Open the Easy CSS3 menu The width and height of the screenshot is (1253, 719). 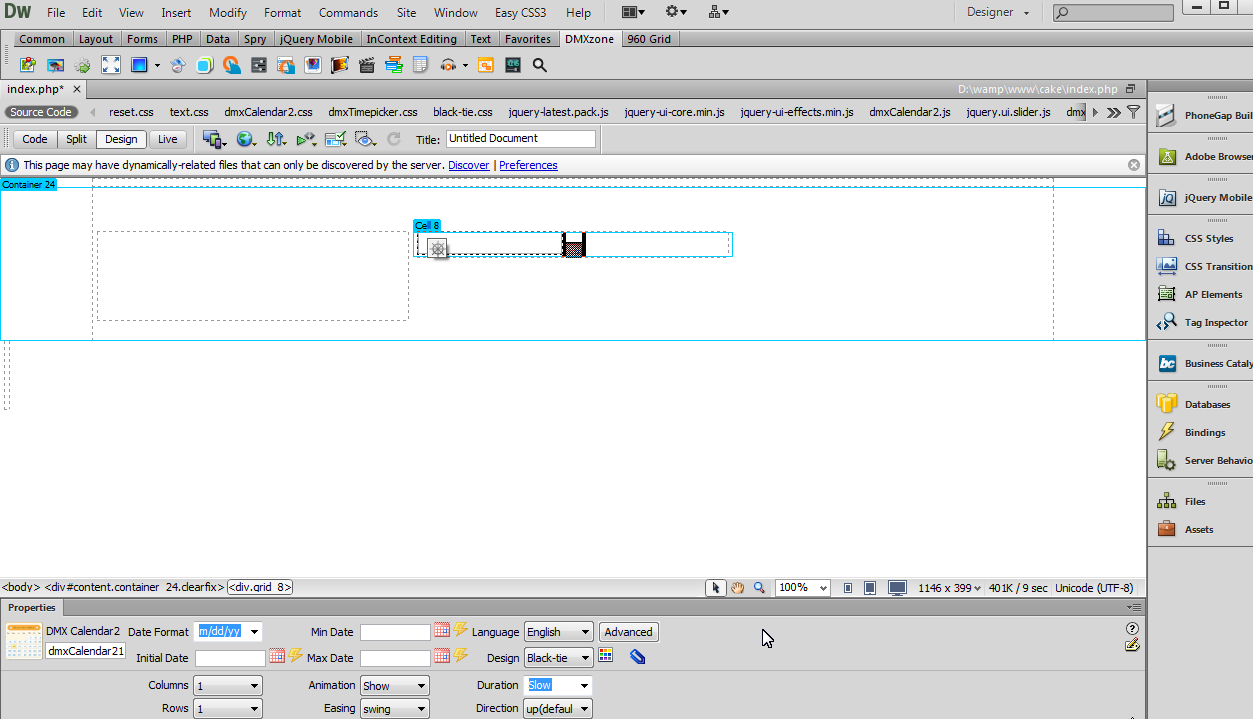(520, 13)
